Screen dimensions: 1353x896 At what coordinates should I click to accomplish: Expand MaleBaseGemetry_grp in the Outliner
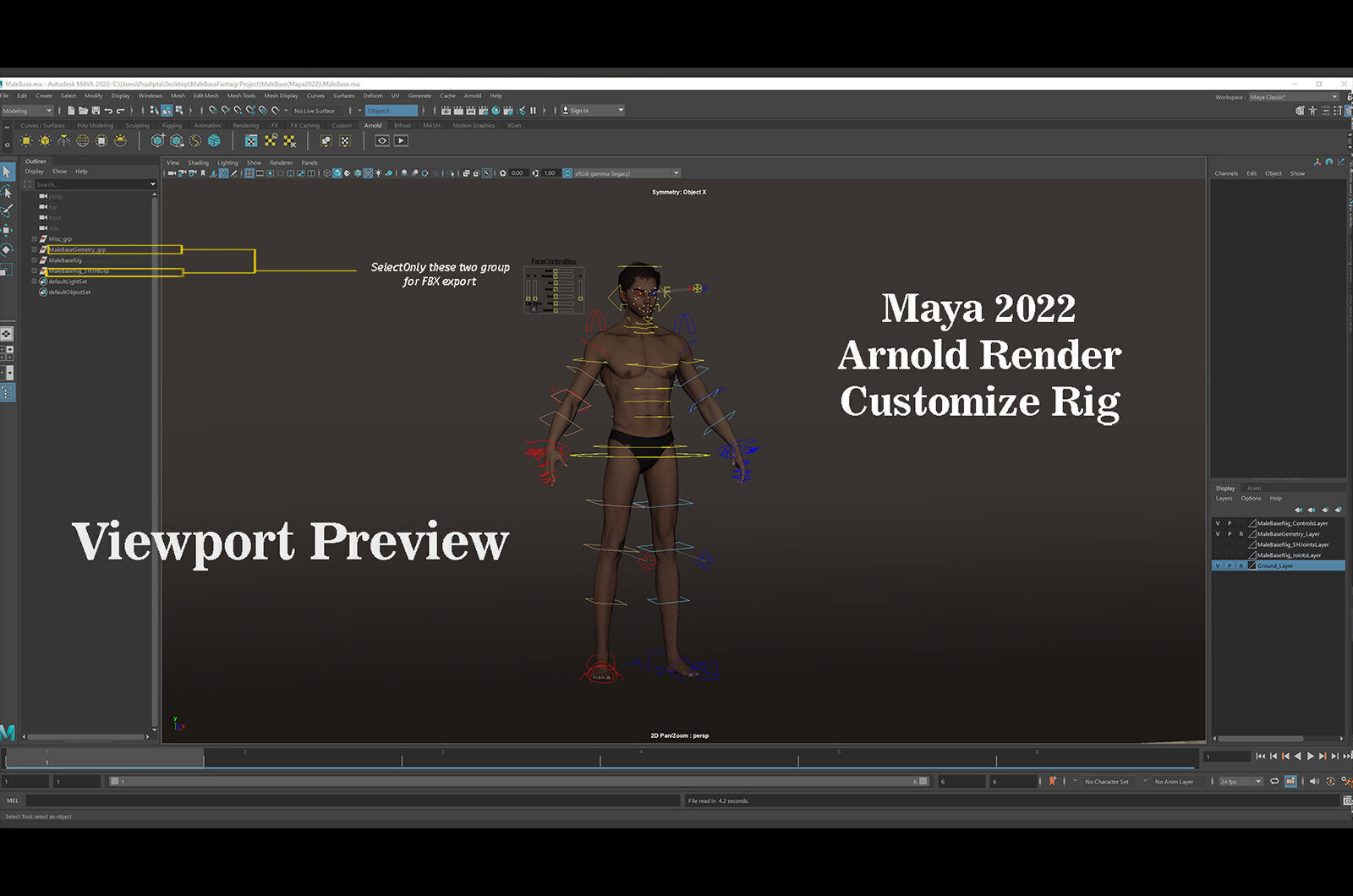34,249
